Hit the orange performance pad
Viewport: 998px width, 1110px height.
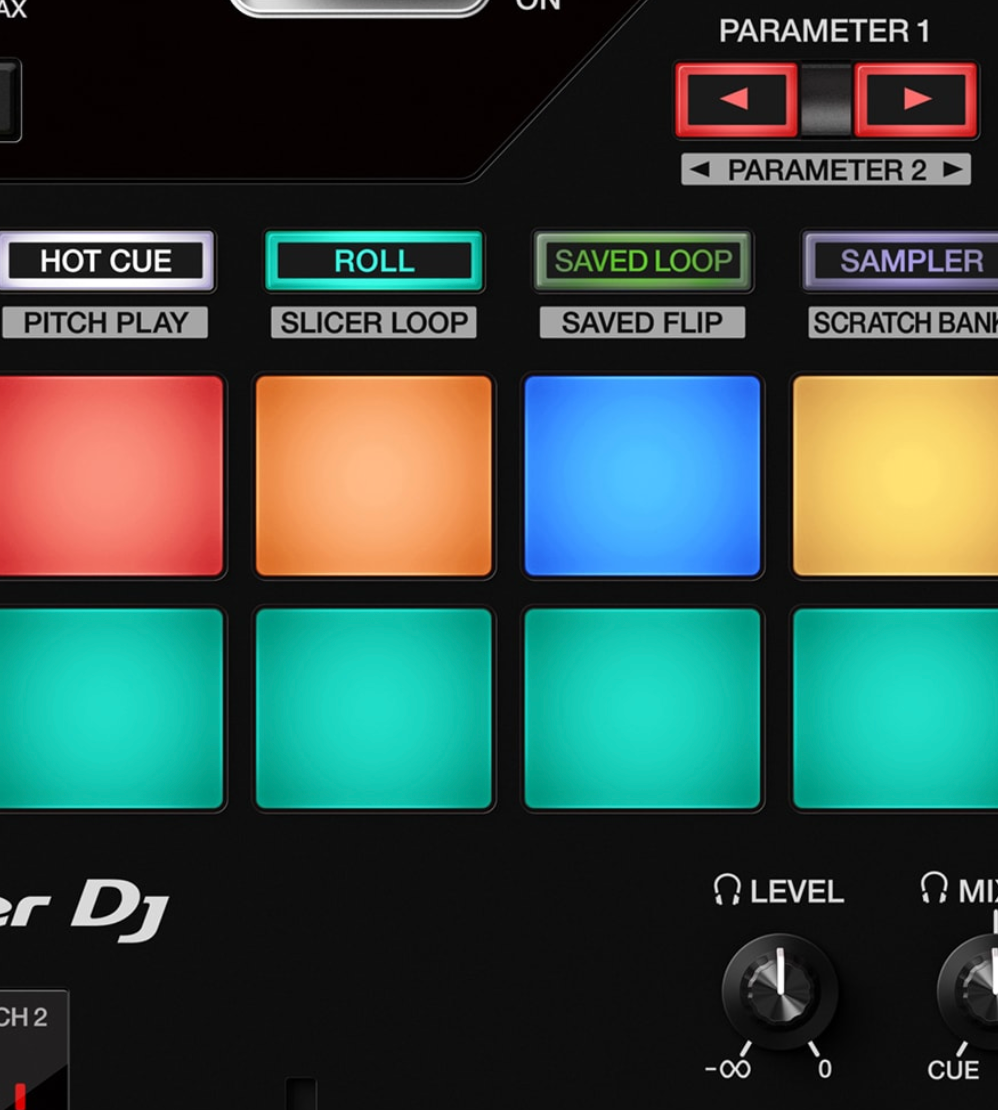[x=374, y=476]
